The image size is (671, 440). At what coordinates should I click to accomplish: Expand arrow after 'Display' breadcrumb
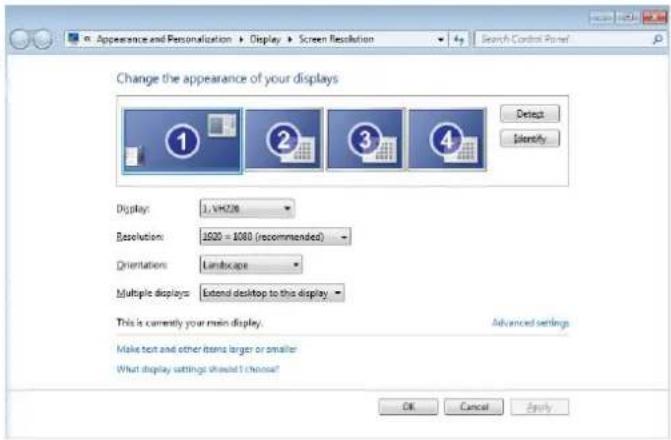(x=290, y=40)
